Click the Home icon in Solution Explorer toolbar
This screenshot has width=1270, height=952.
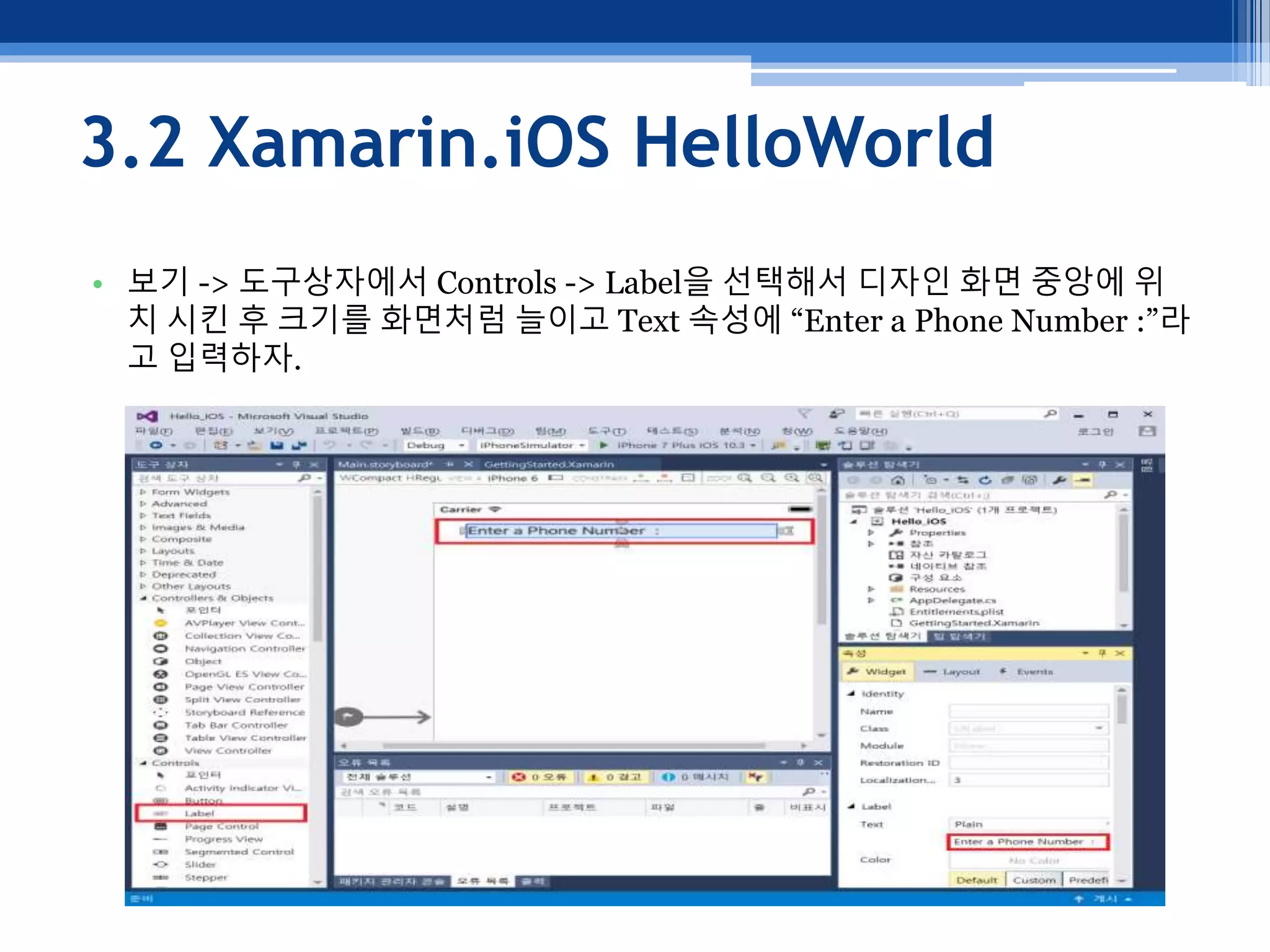click(897, 480)
